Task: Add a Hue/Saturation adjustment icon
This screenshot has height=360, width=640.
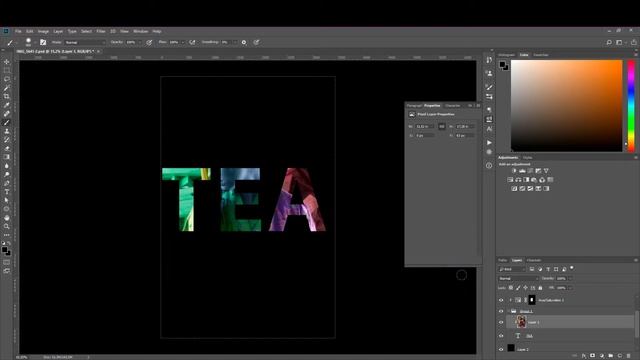Action: click(x=510, y=180)
